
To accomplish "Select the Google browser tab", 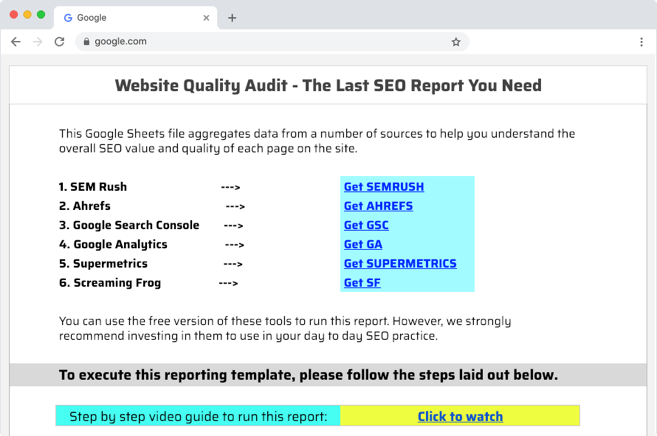I will coord(130,17).
